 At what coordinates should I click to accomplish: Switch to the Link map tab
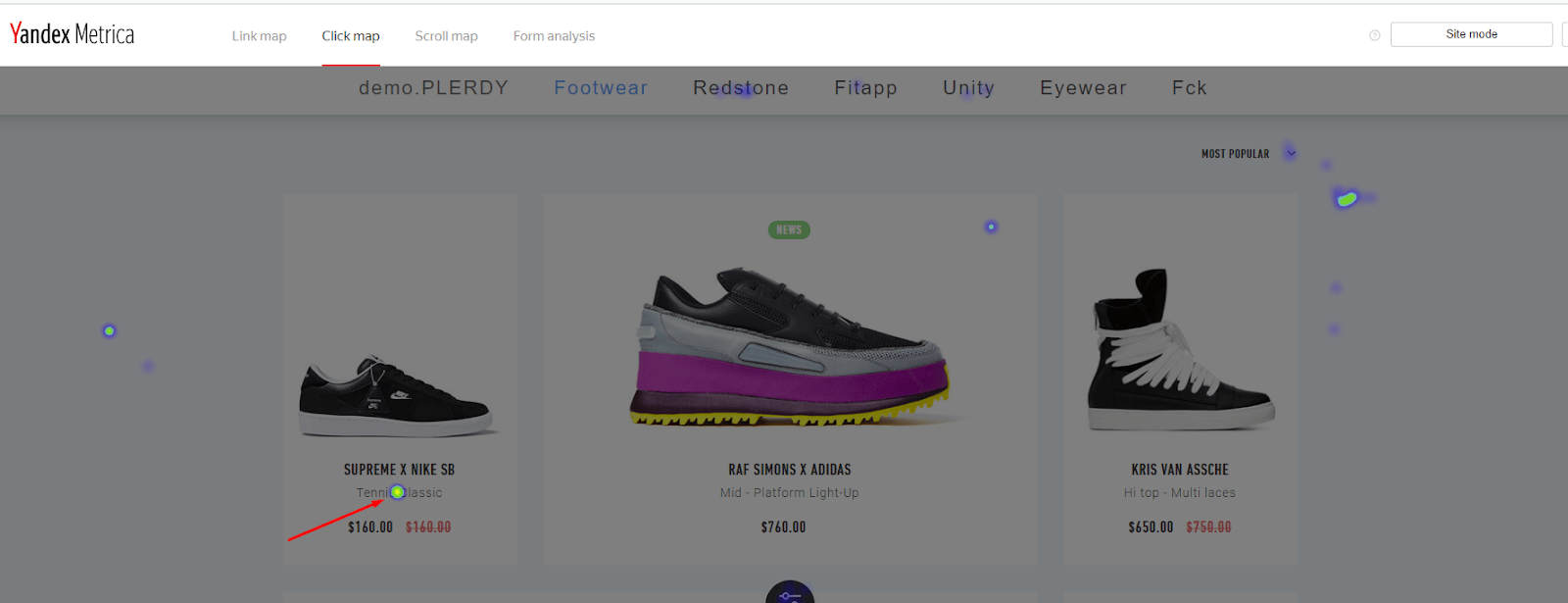tap(259, 36)
